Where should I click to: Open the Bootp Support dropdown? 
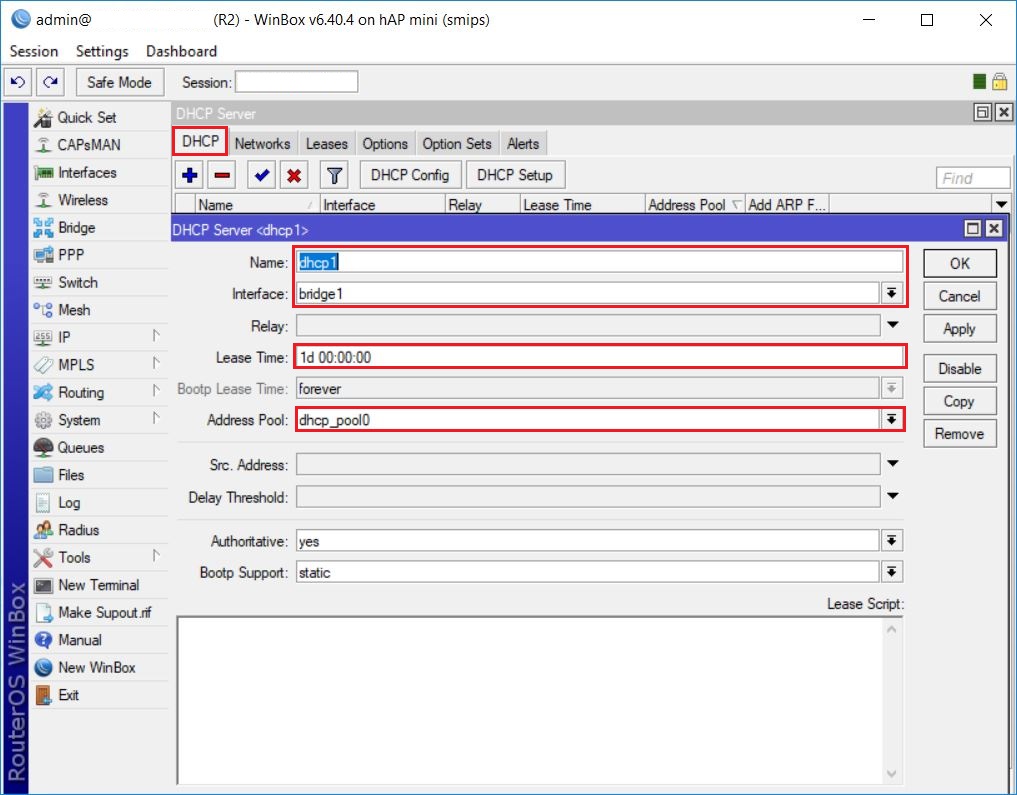point(892,572)
